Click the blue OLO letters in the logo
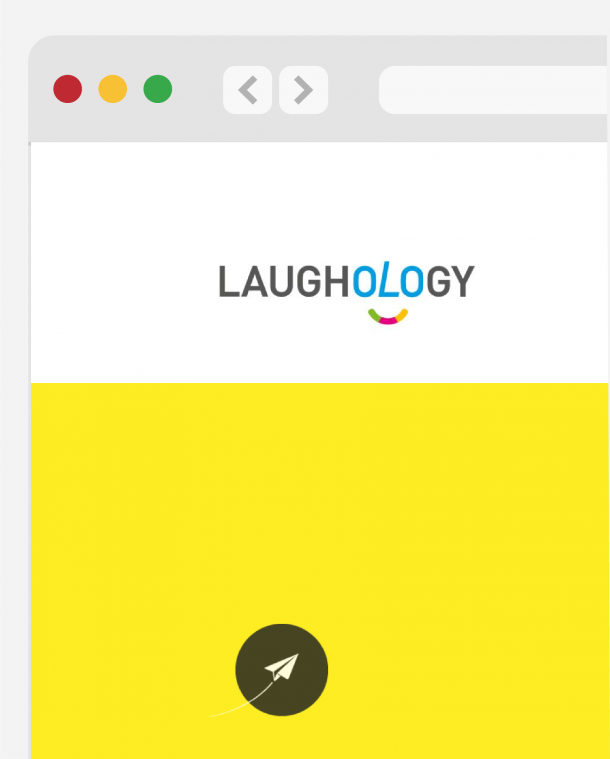Screen dimensions: 610x759 point(388,280)
